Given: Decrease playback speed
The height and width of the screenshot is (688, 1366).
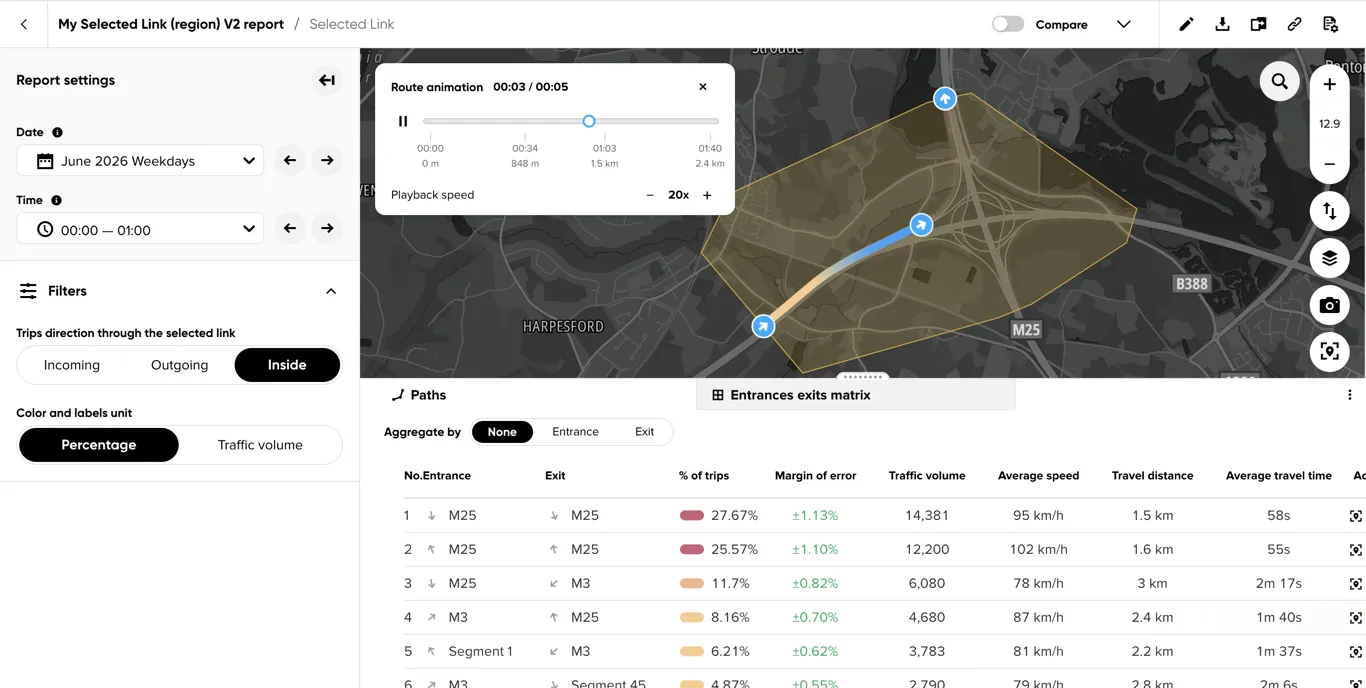Looking at the screenshot, I should tap(650, 195).
